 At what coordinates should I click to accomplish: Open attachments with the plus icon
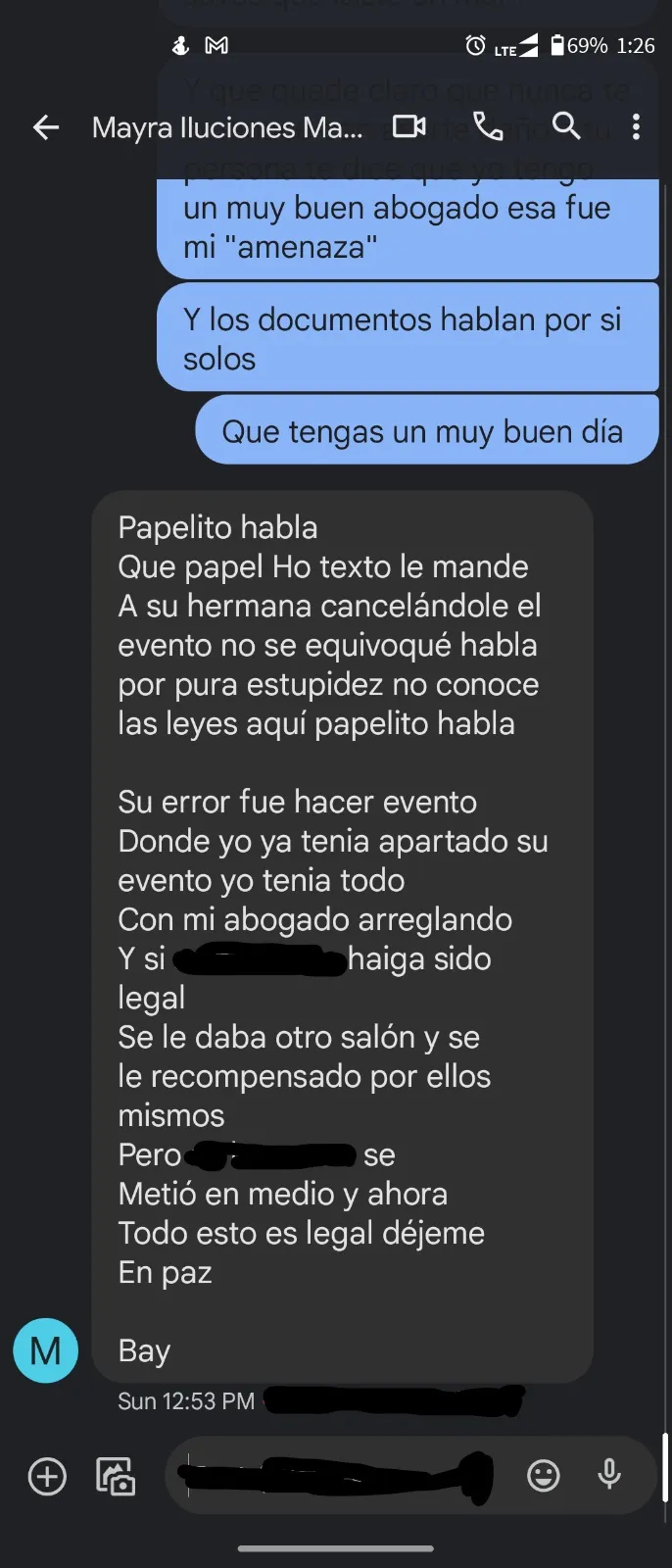[47, 1476]
